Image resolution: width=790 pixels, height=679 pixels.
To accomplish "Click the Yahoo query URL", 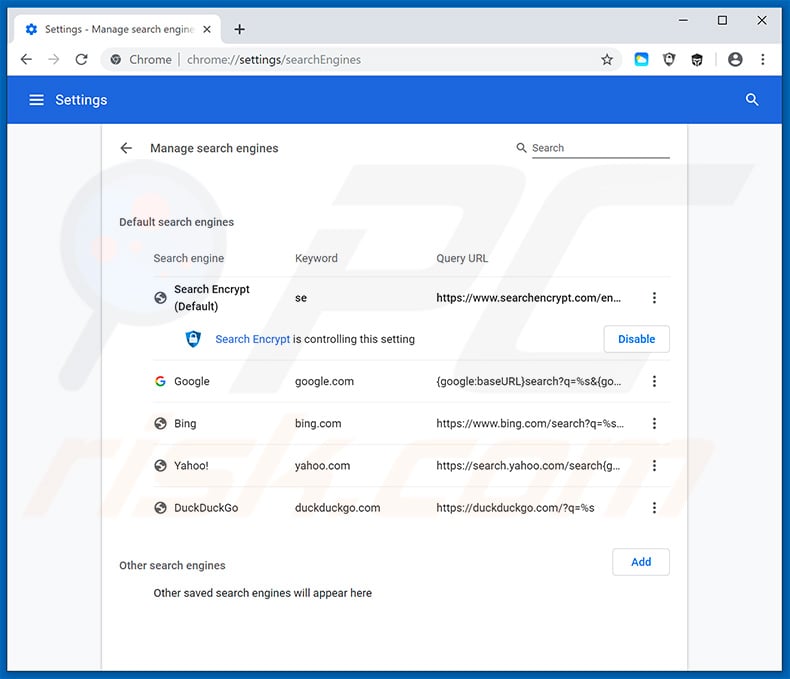I will tap(529, 466).
